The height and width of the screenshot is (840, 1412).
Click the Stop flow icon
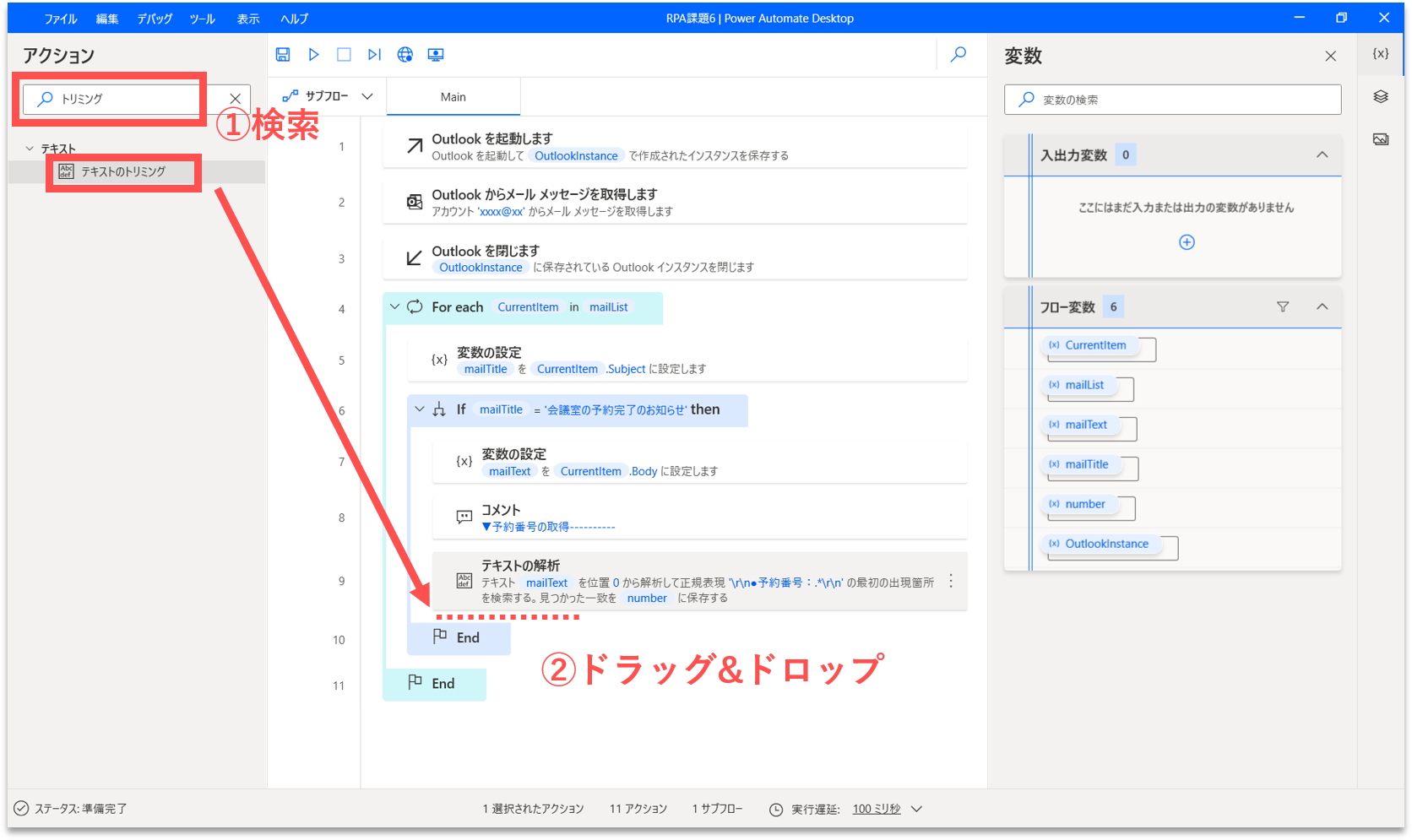344,55
